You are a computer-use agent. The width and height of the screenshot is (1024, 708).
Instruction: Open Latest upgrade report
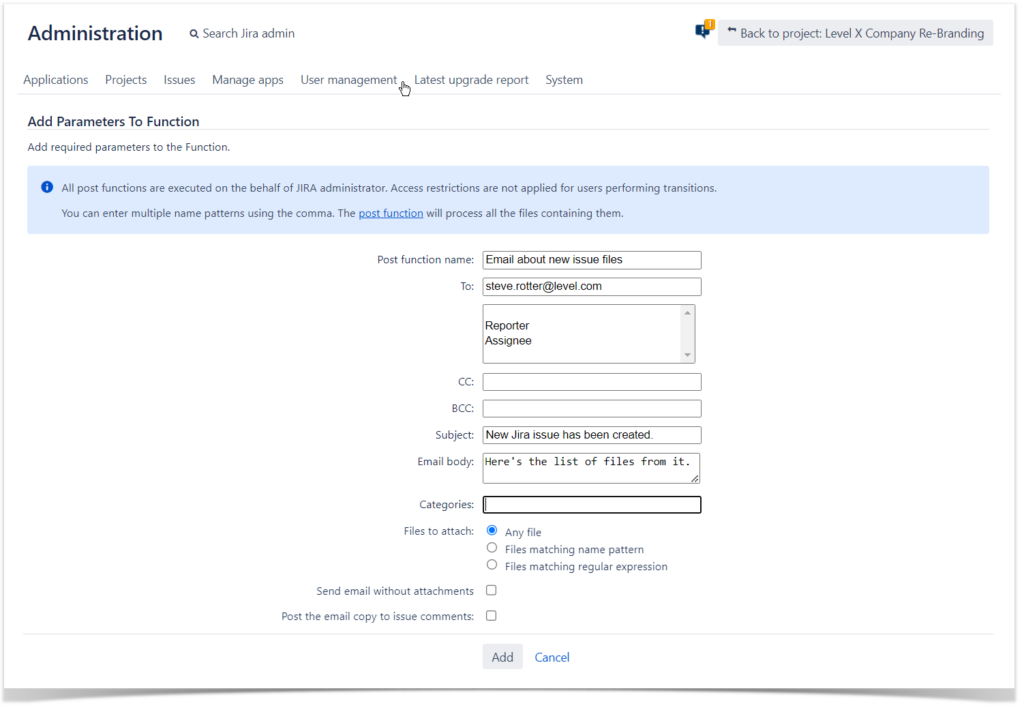pyautogui.click(x=471, y=79)
